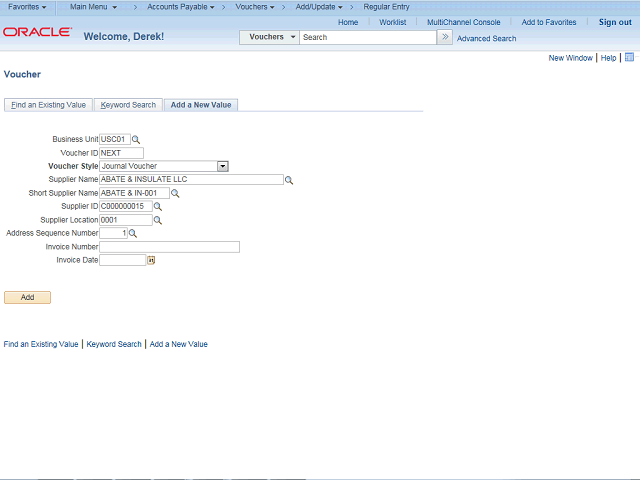640x480 pixels.
Task: Focus the header Search input box
Action: click(x=368, y=37)
